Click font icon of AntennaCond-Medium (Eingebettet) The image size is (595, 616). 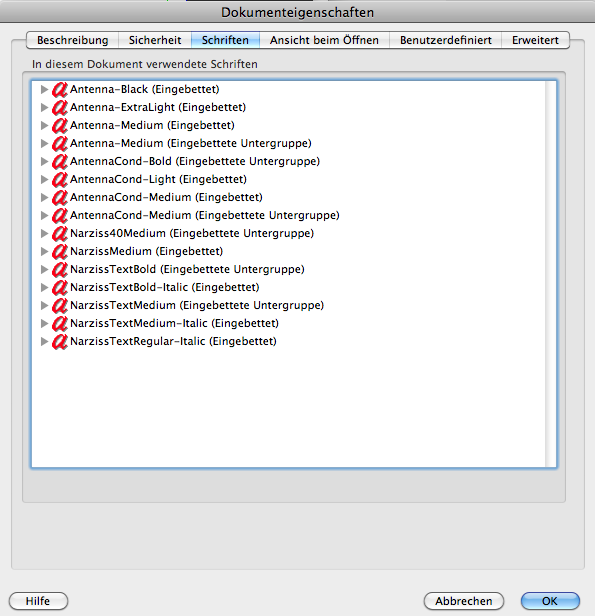click(x=60, y=198)
